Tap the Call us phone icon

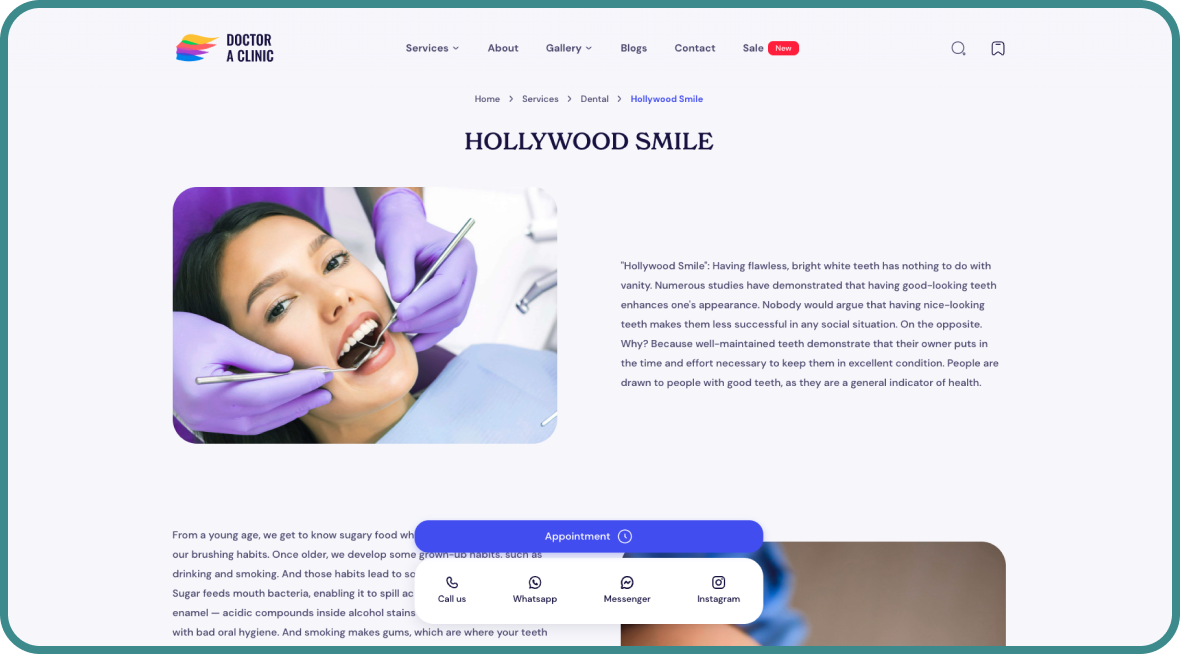click(x=452, y=582)
